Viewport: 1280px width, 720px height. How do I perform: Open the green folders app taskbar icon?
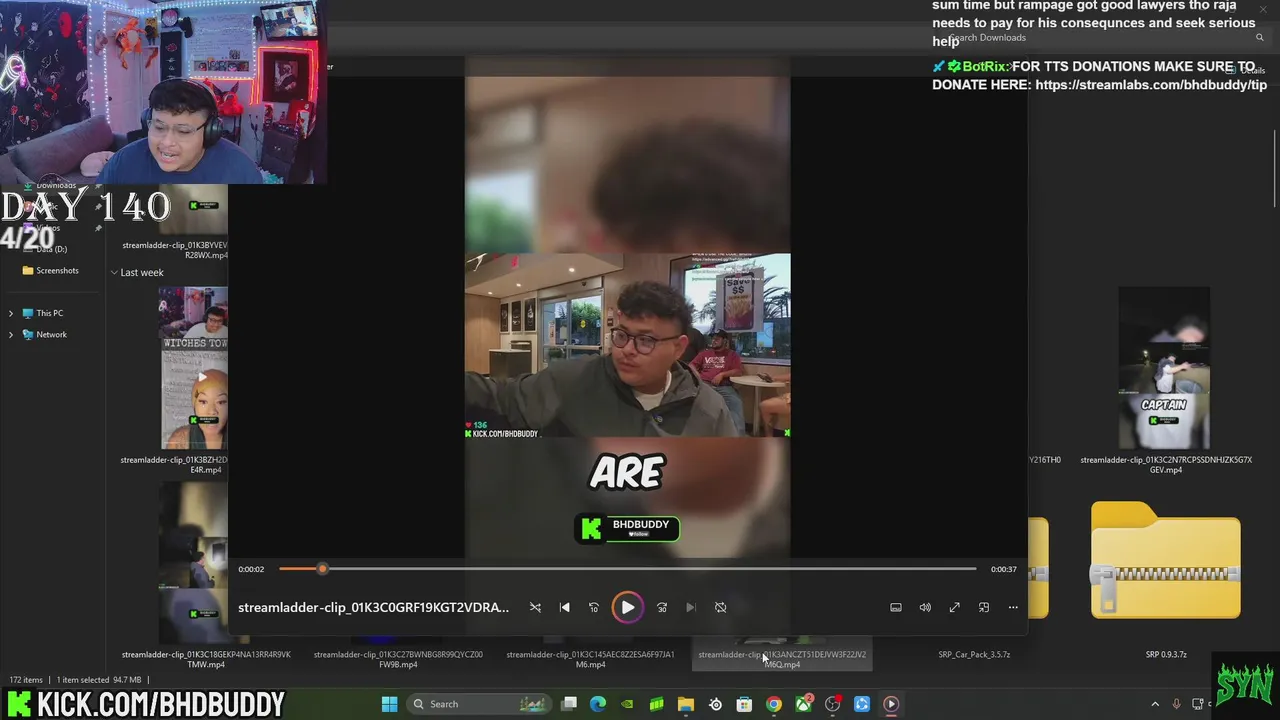[x=656, y=704]
